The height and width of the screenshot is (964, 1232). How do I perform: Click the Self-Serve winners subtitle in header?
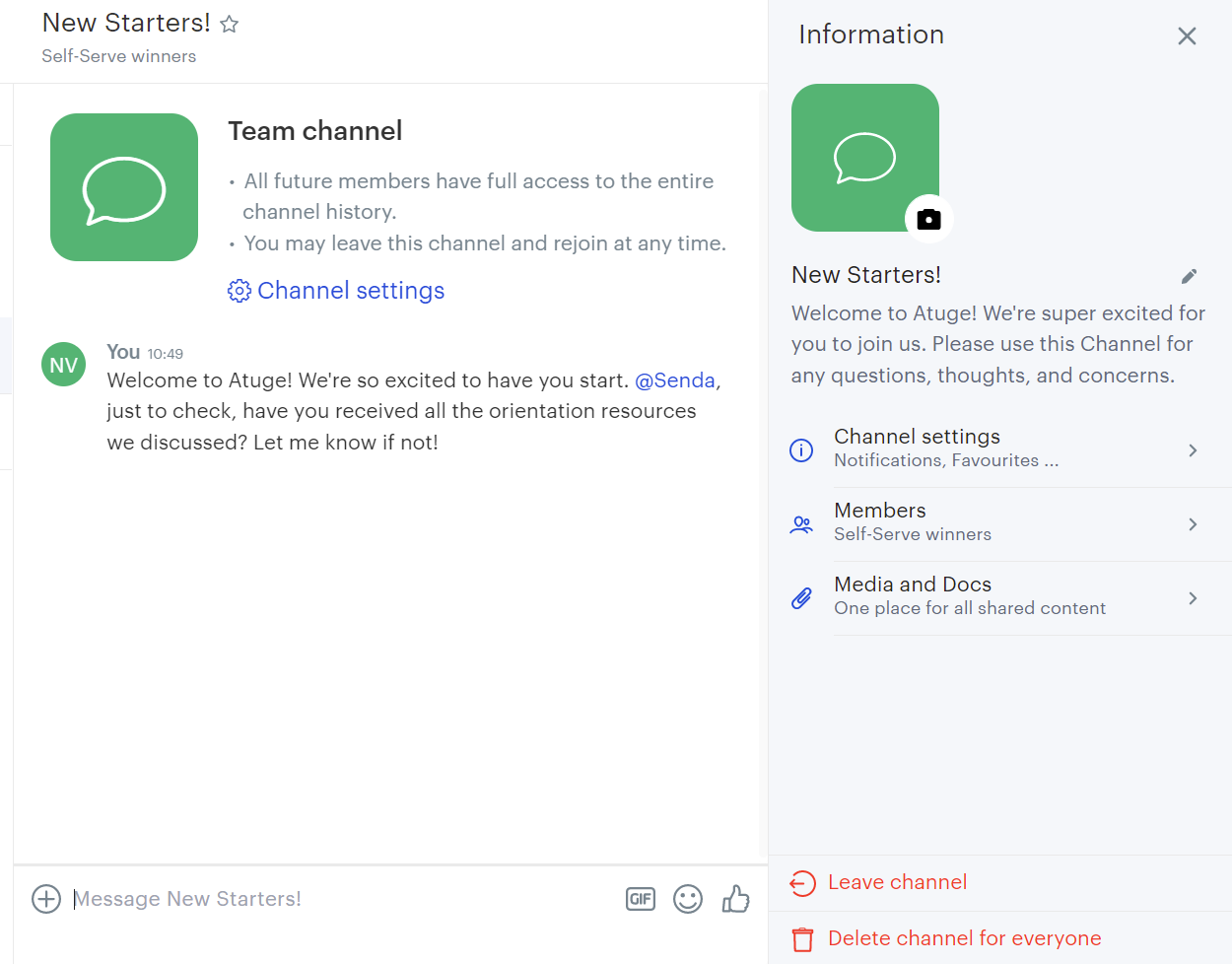click(118, 56)
